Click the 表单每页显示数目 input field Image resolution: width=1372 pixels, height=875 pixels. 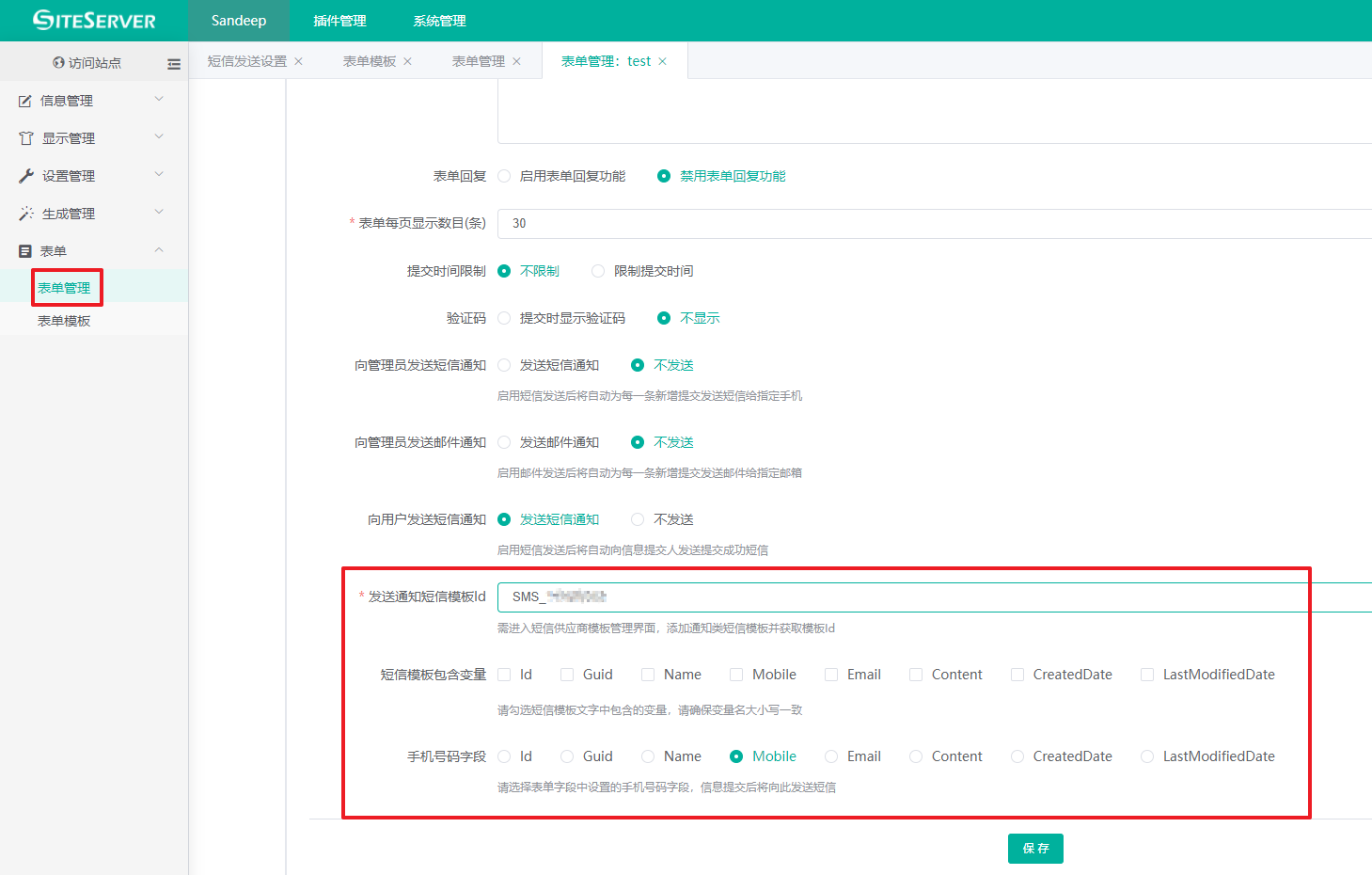[935, 223]
